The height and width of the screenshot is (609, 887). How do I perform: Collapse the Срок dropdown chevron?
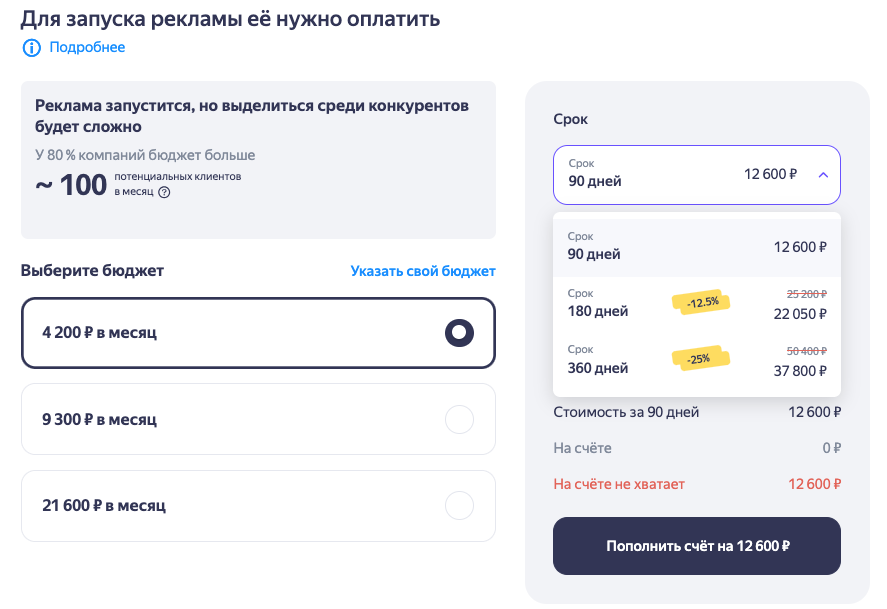coord(823,175)
